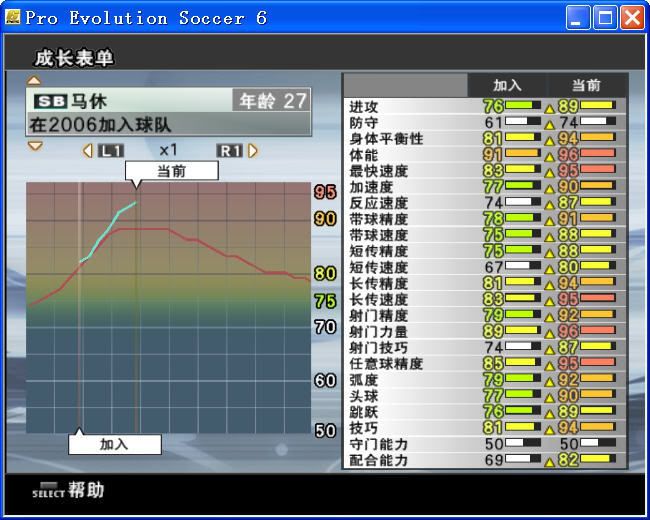The image size is (650, 520).
Task: Click the up arrow above the player name
Action: coord(34,81)
